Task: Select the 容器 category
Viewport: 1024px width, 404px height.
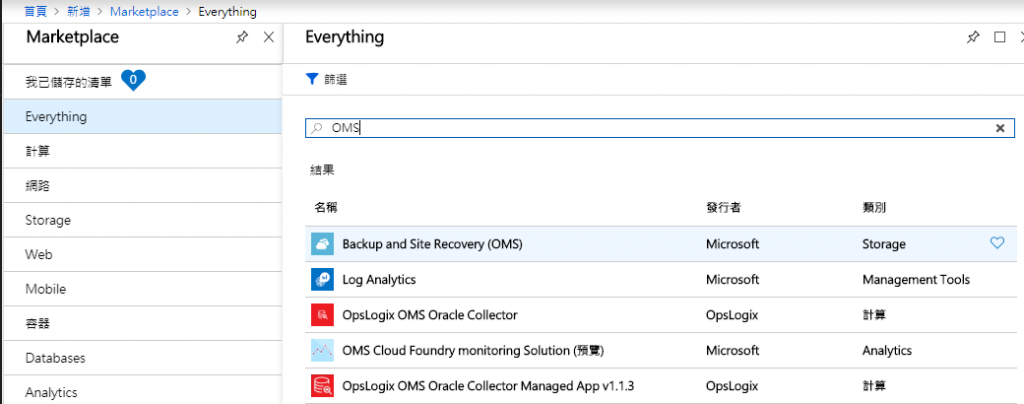Action: coord(143,324)
